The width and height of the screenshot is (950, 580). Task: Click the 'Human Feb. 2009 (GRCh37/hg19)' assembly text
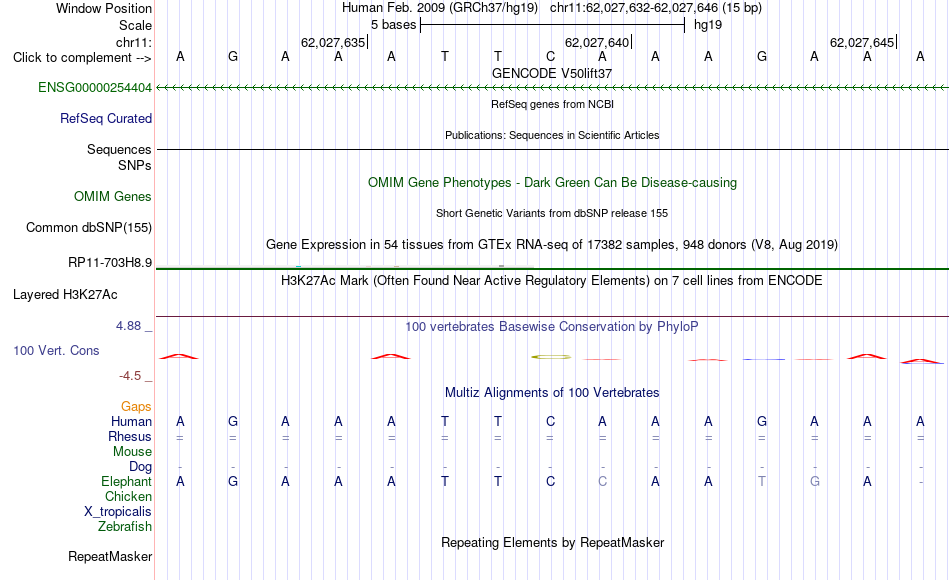(x=440, y=8)
